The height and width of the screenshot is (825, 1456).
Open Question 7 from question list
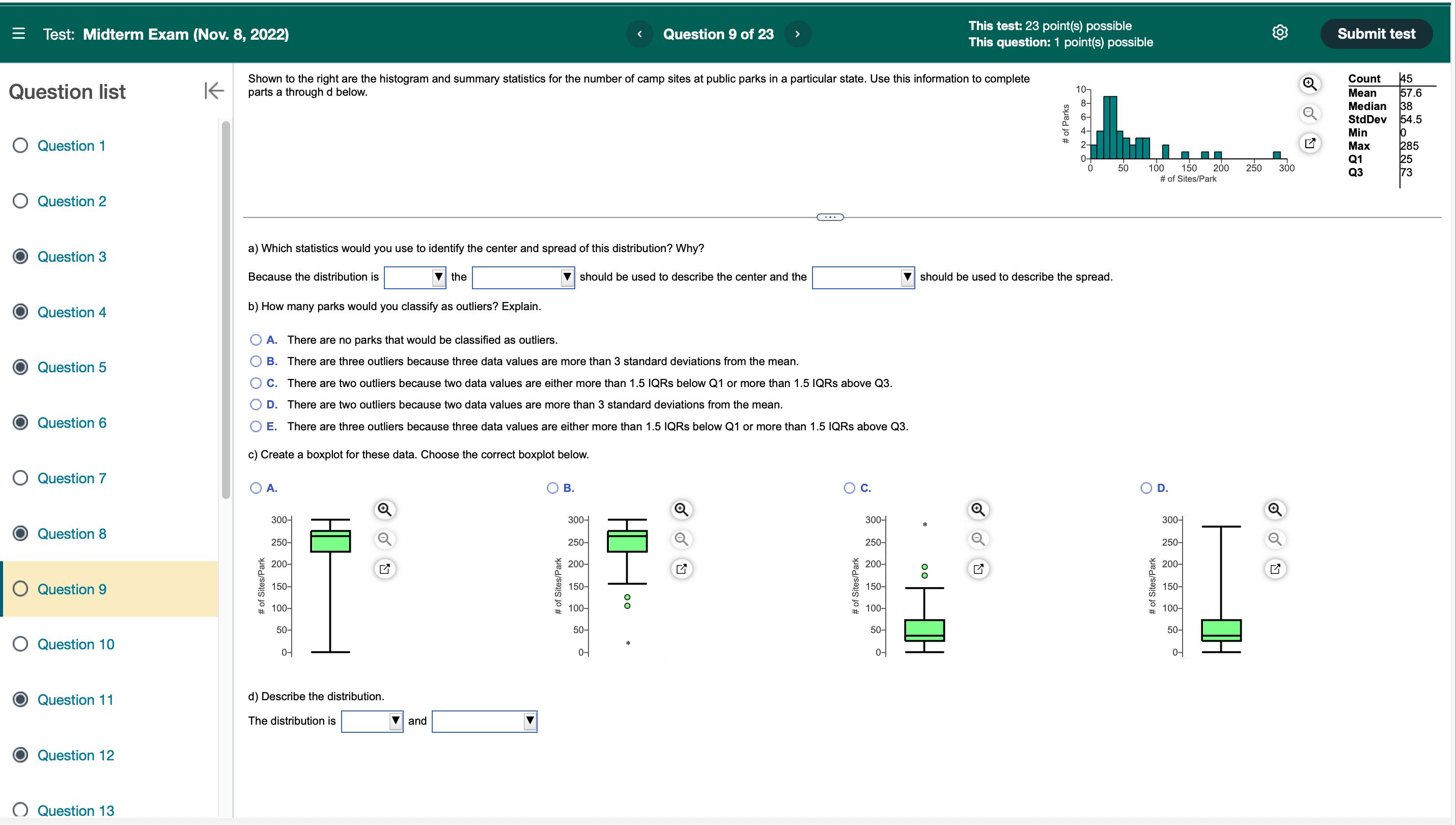tap(71, 478)
